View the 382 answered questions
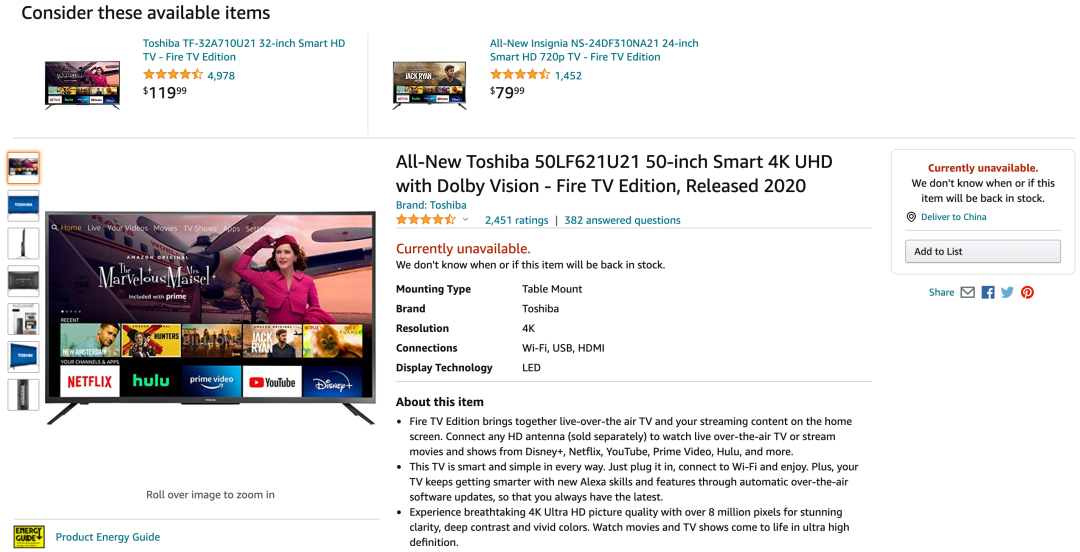 pyautogui.click(x=622, y=220)
